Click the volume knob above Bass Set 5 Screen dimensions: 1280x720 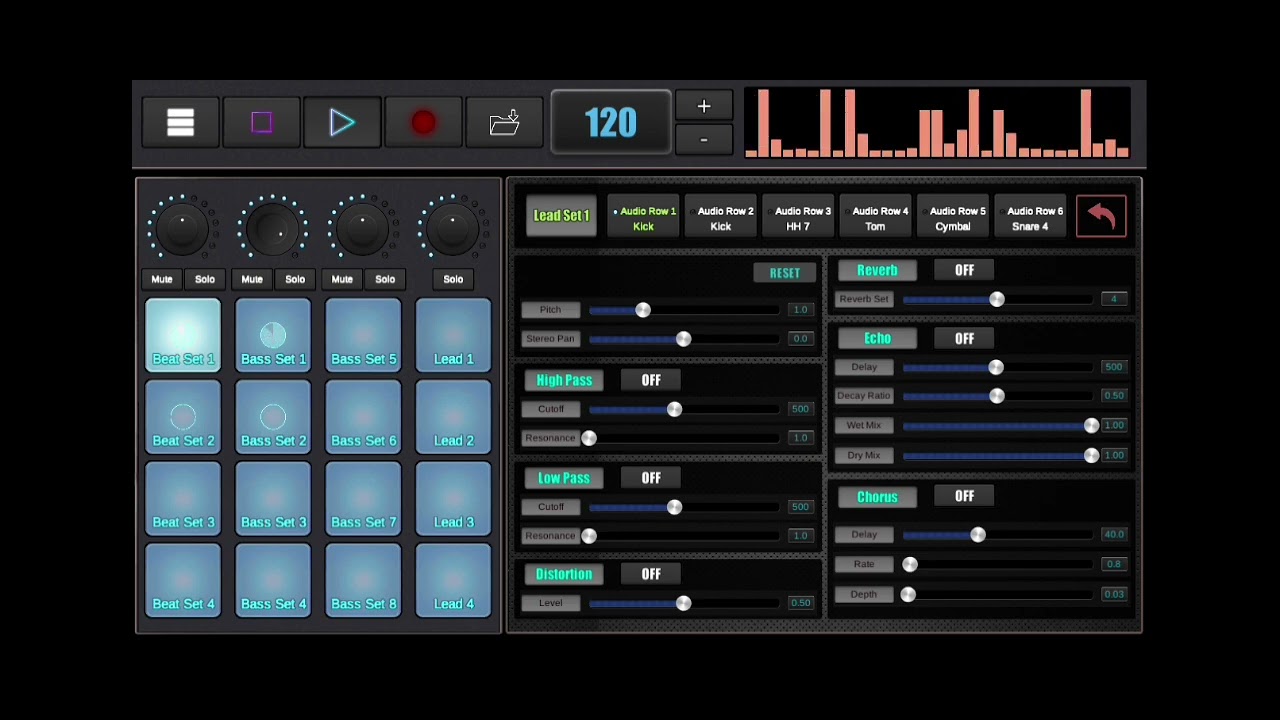[363, 228]
